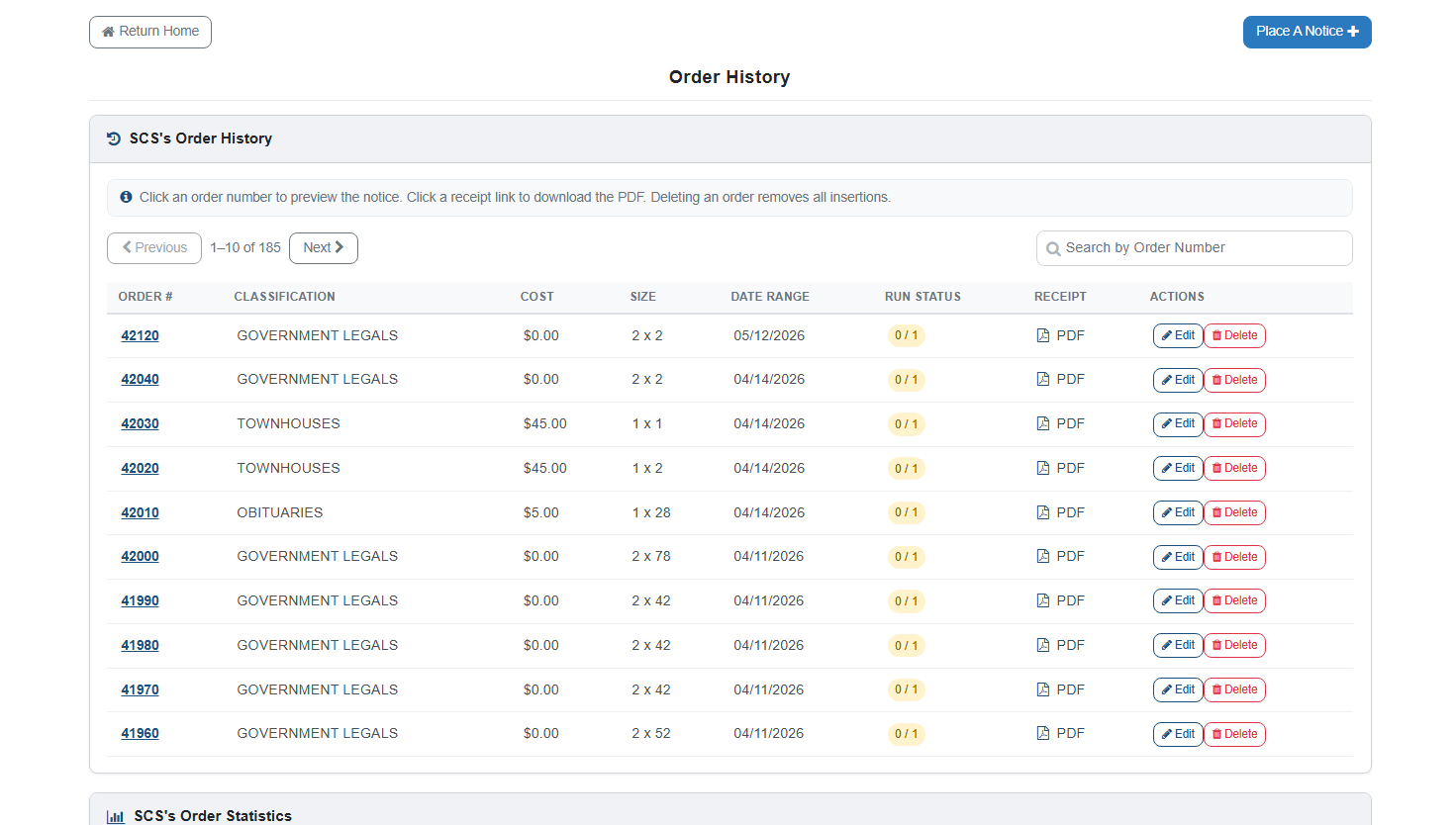Return Home via the top-left button
This screenshot has height=825, width=1456.
(x=150, y=32)
